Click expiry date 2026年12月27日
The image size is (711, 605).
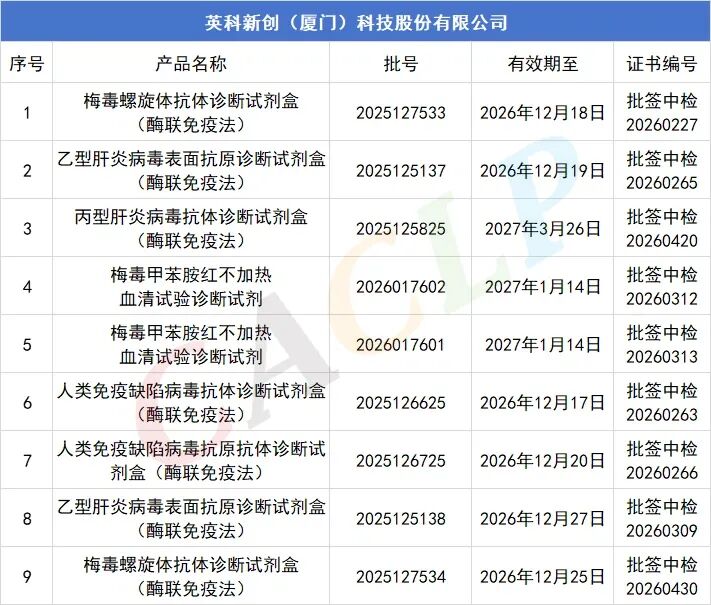tap(543, 519)
